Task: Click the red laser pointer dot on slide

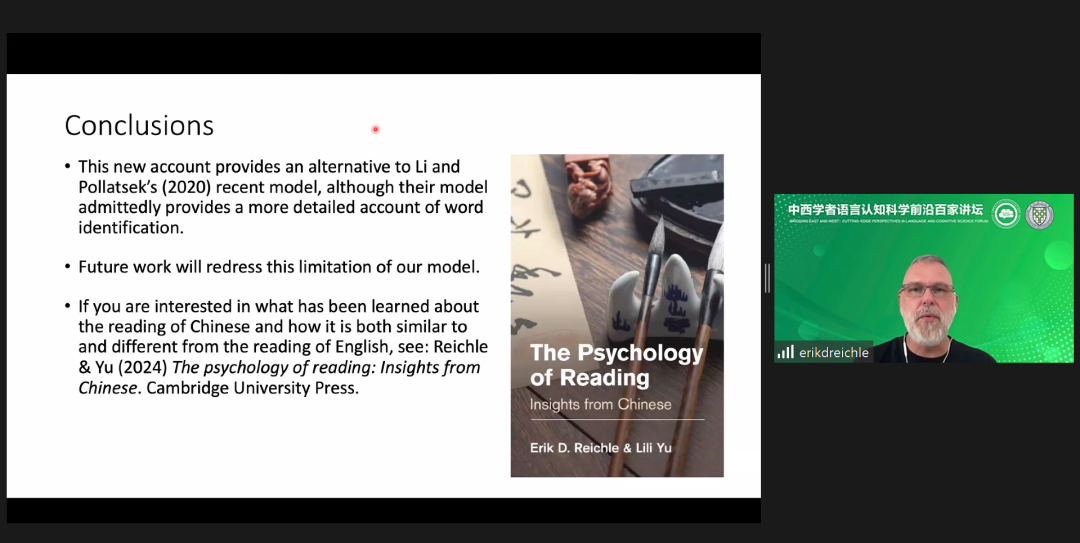Action: pos(375,129)
